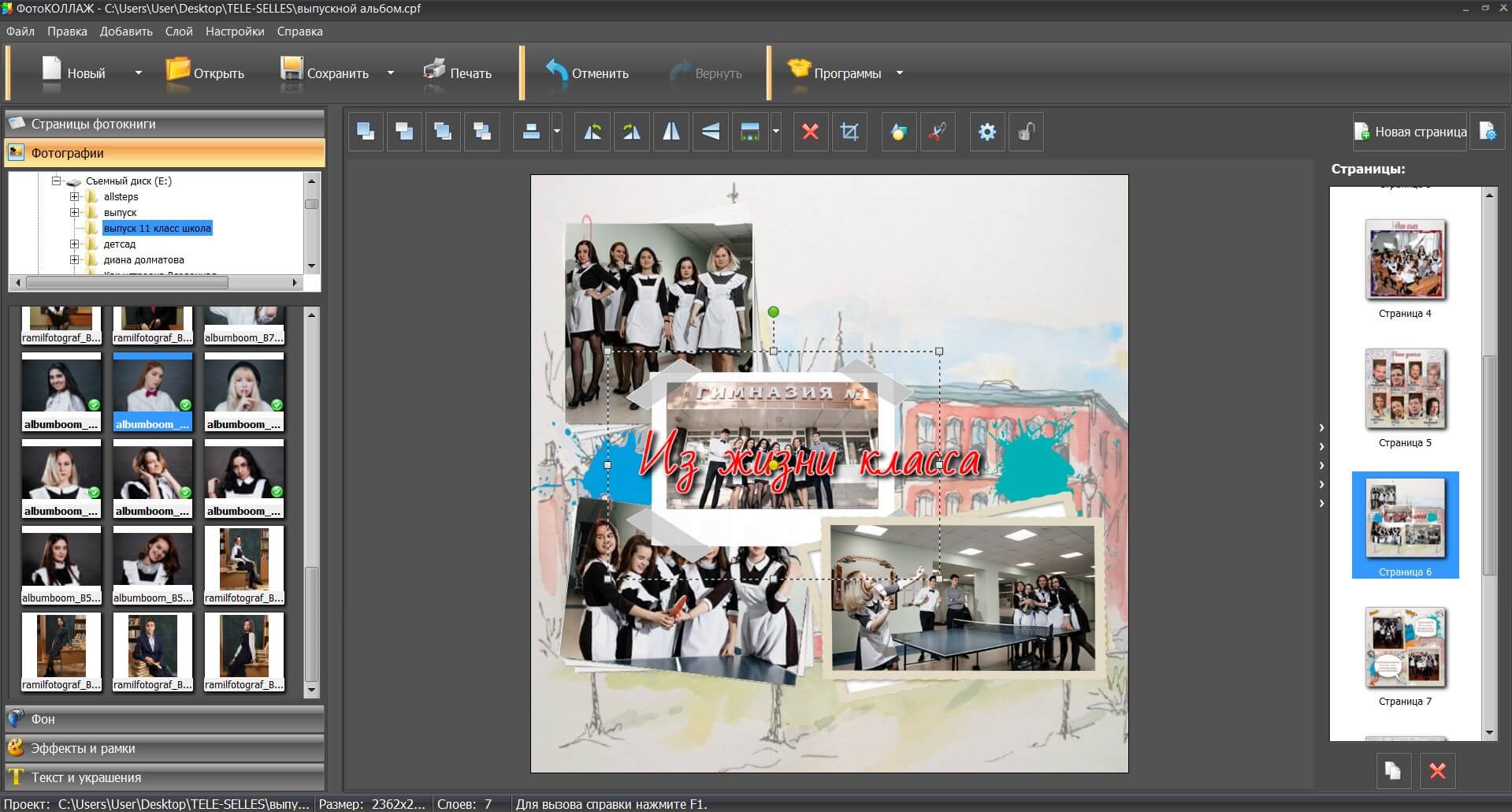The width and height of the screenshot is (1512, 812).
Task: Open the Добавить menu
Action: [x=126, y=32]
